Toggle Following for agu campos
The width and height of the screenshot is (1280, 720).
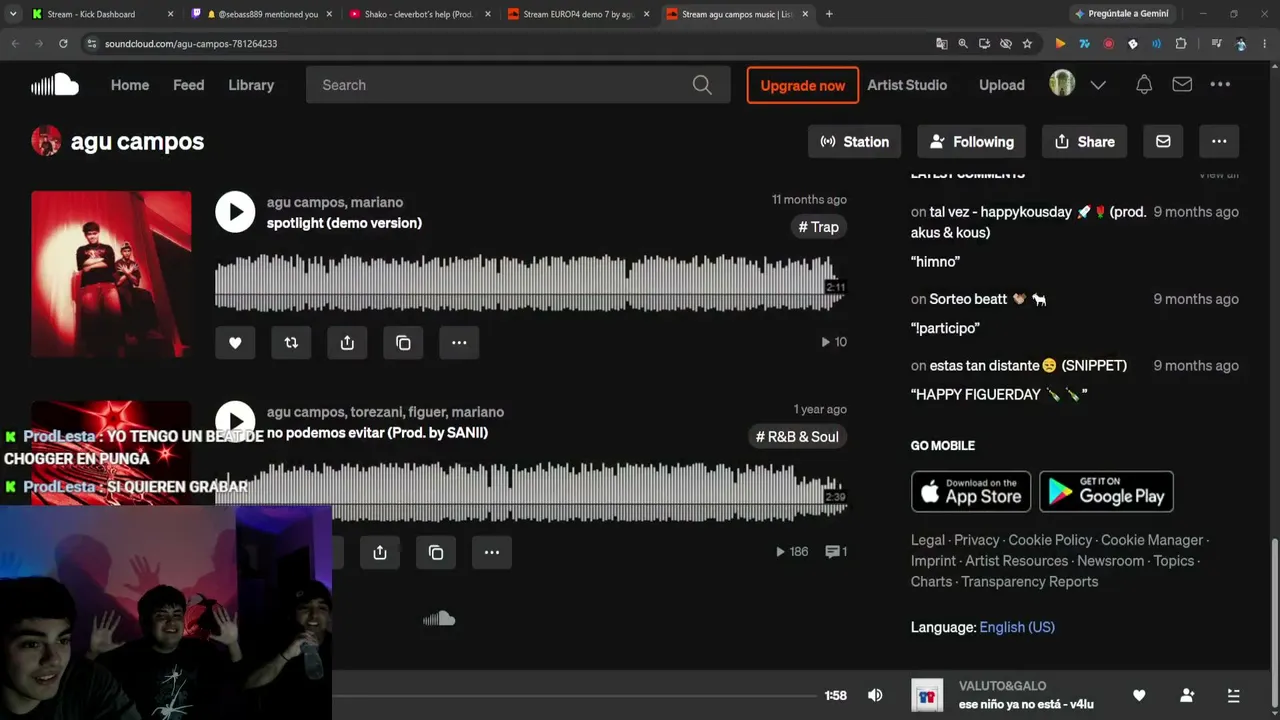[972, 142]
